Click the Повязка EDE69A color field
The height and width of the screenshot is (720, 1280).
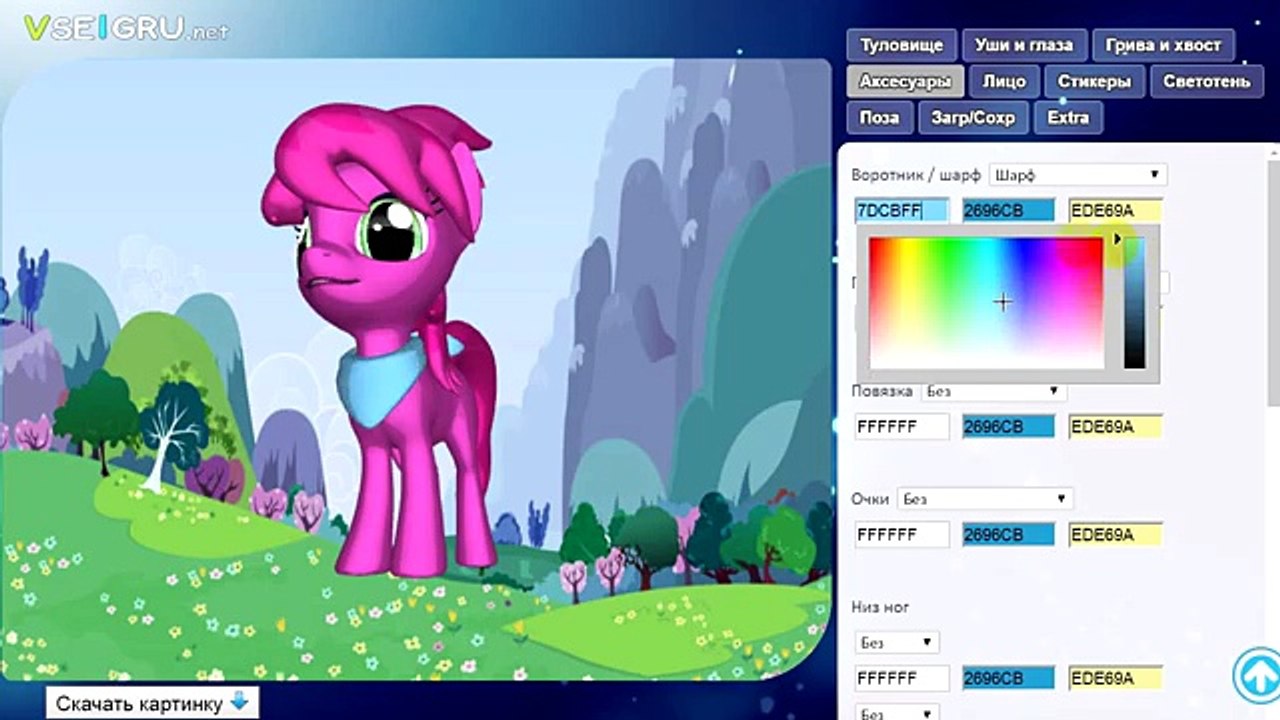(x=1115, y=427)
